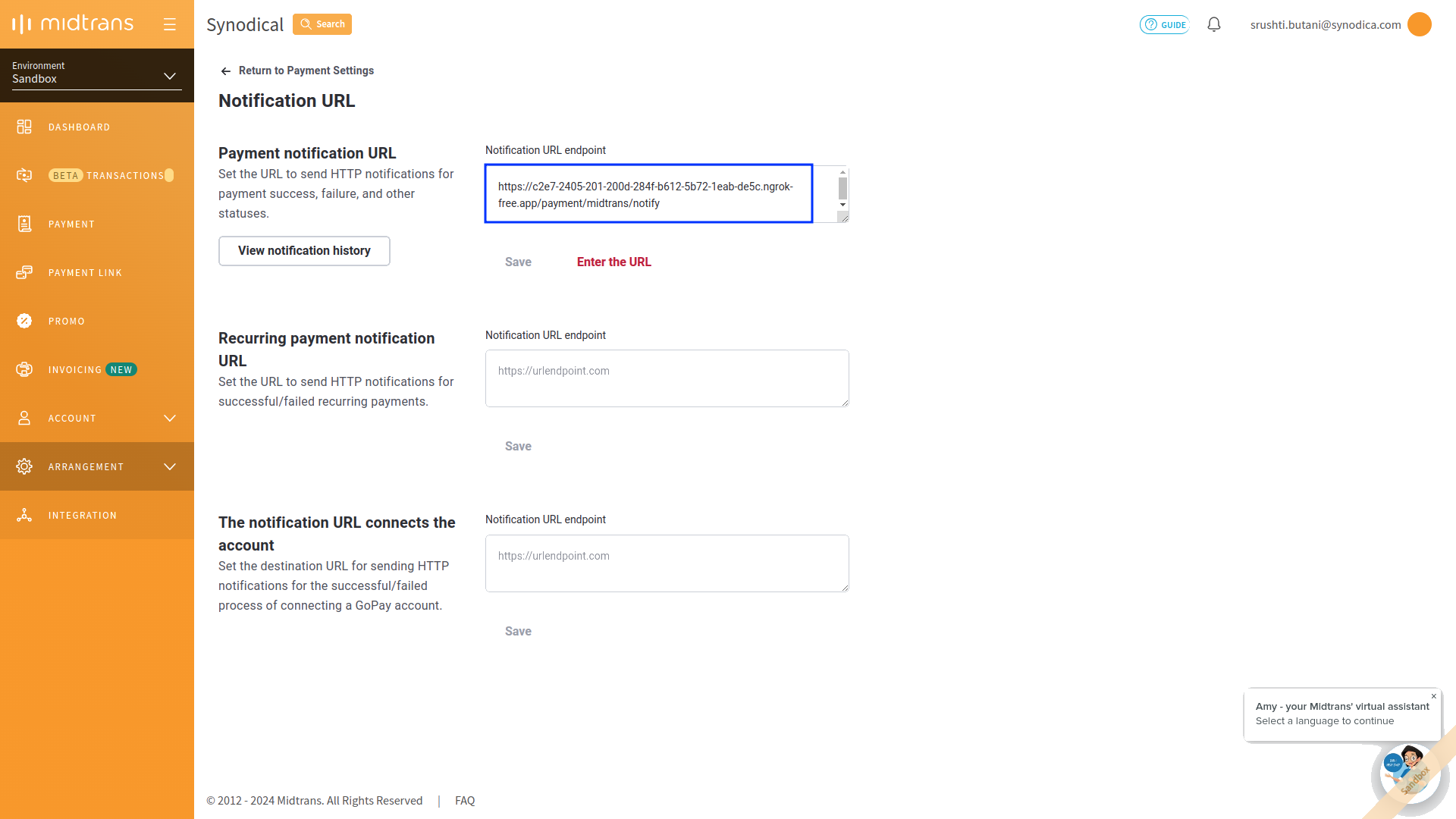
Task: Open the FAQ footer link
Action: coord(465,801)
